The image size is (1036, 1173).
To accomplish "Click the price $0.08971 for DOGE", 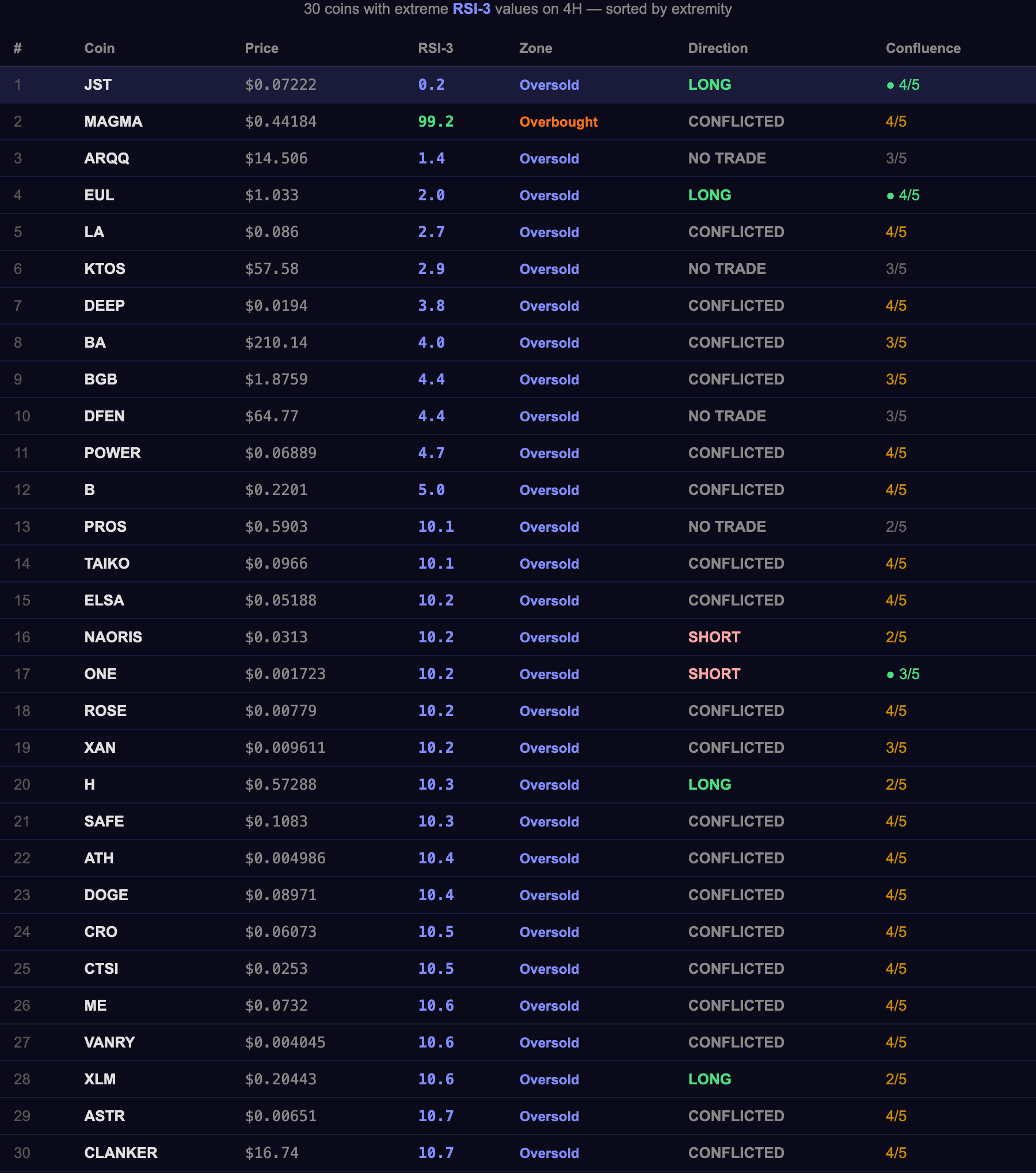I will [281, 896].
